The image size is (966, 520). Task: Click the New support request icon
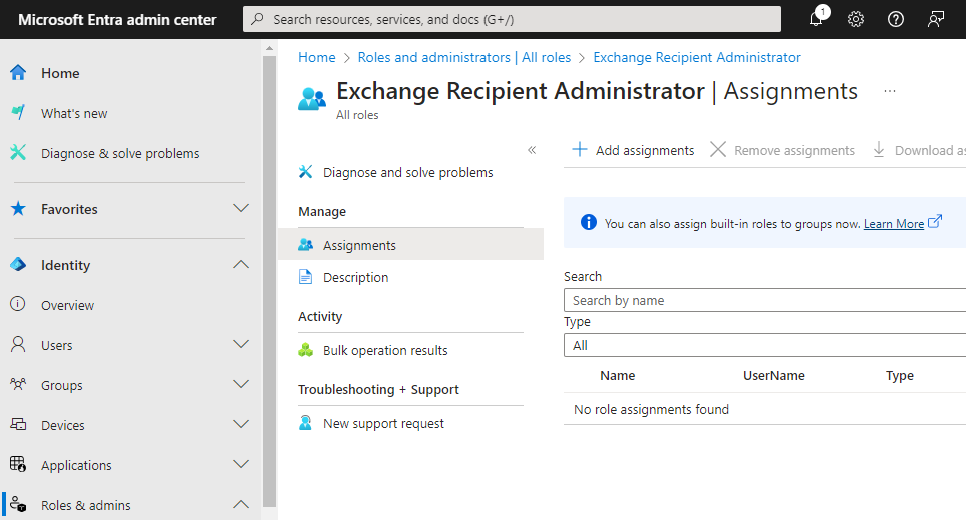point(306,423)
